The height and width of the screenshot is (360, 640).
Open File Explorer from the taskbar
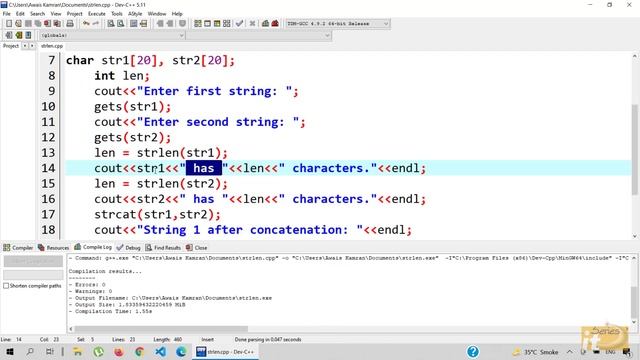point(78,351)
